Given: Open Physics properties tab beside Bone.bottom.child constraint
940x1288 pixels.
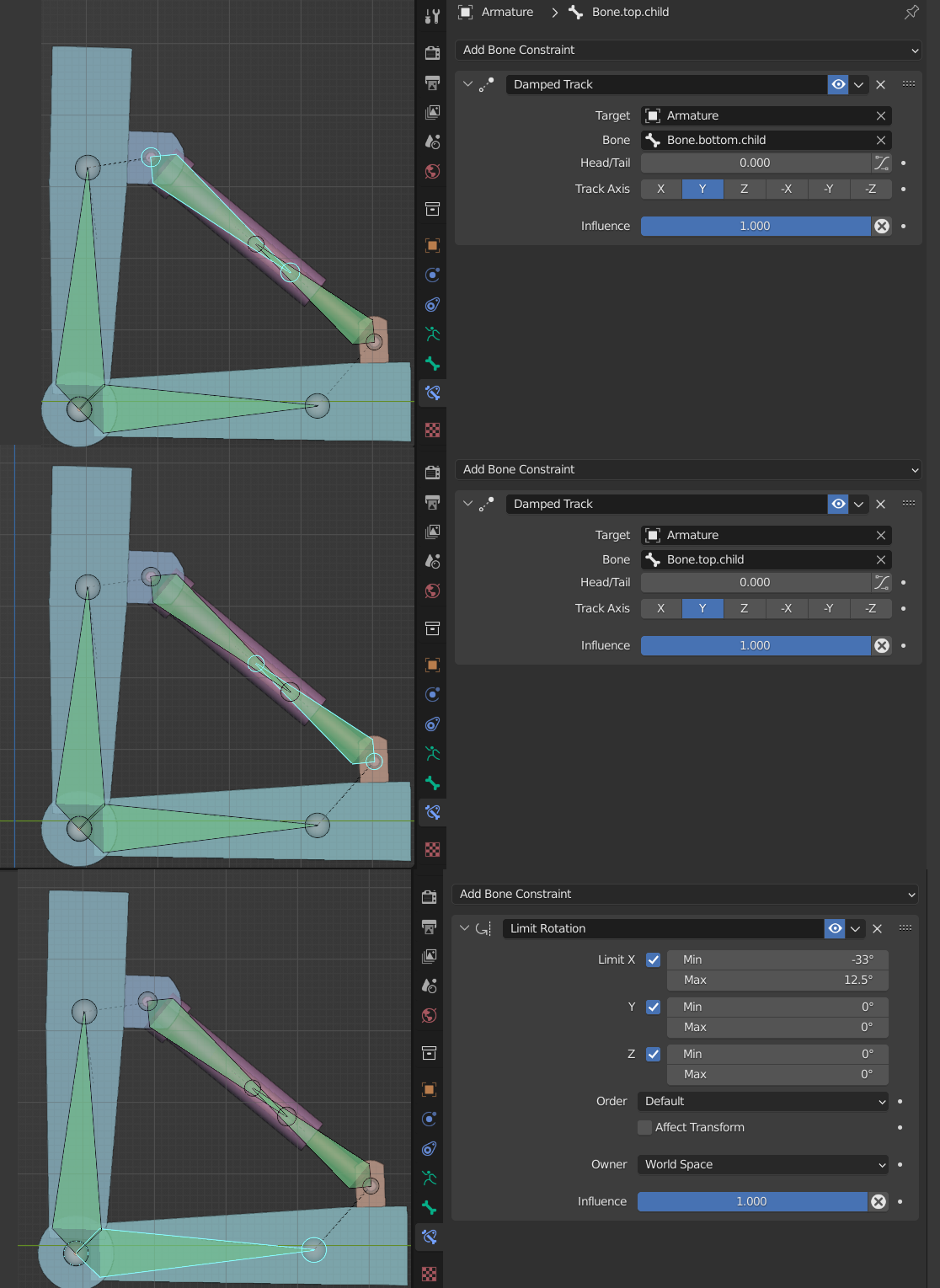Looking at the screenshot, I should pyautogui.click(x=432, y=275).
